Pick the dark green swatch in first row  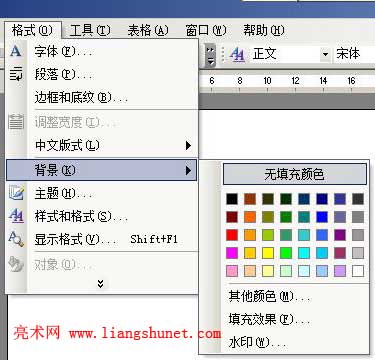click(286, 199)
